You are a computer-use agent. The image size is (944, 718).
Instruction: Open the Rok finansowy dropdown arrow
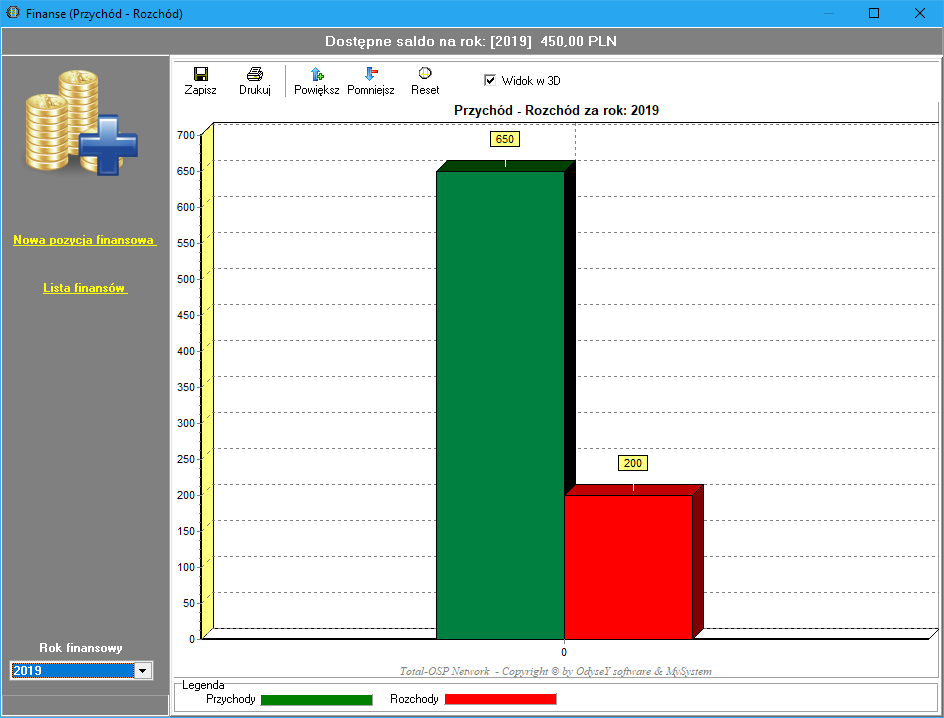click(x=143, y=670)
